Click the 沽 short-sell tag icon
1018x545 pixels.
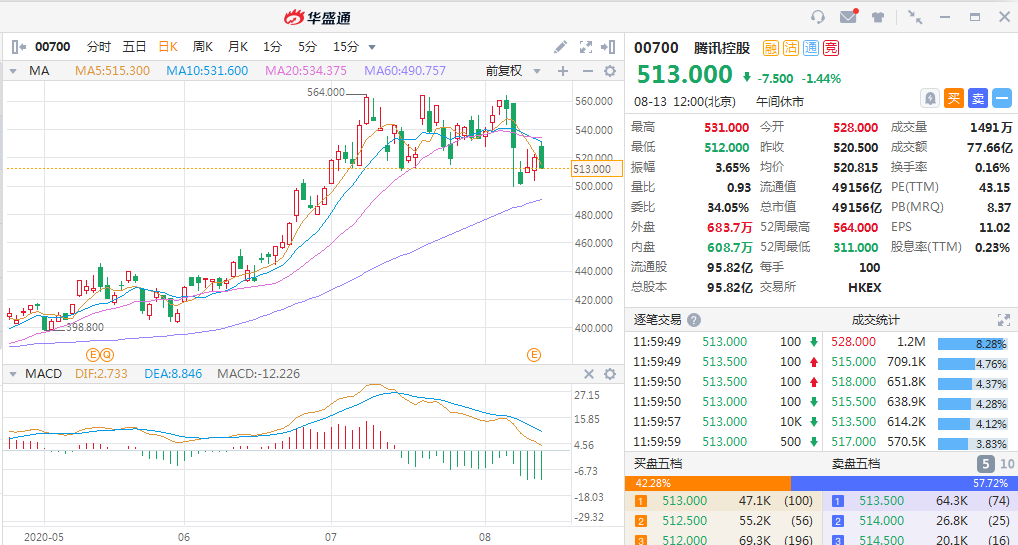790,47
